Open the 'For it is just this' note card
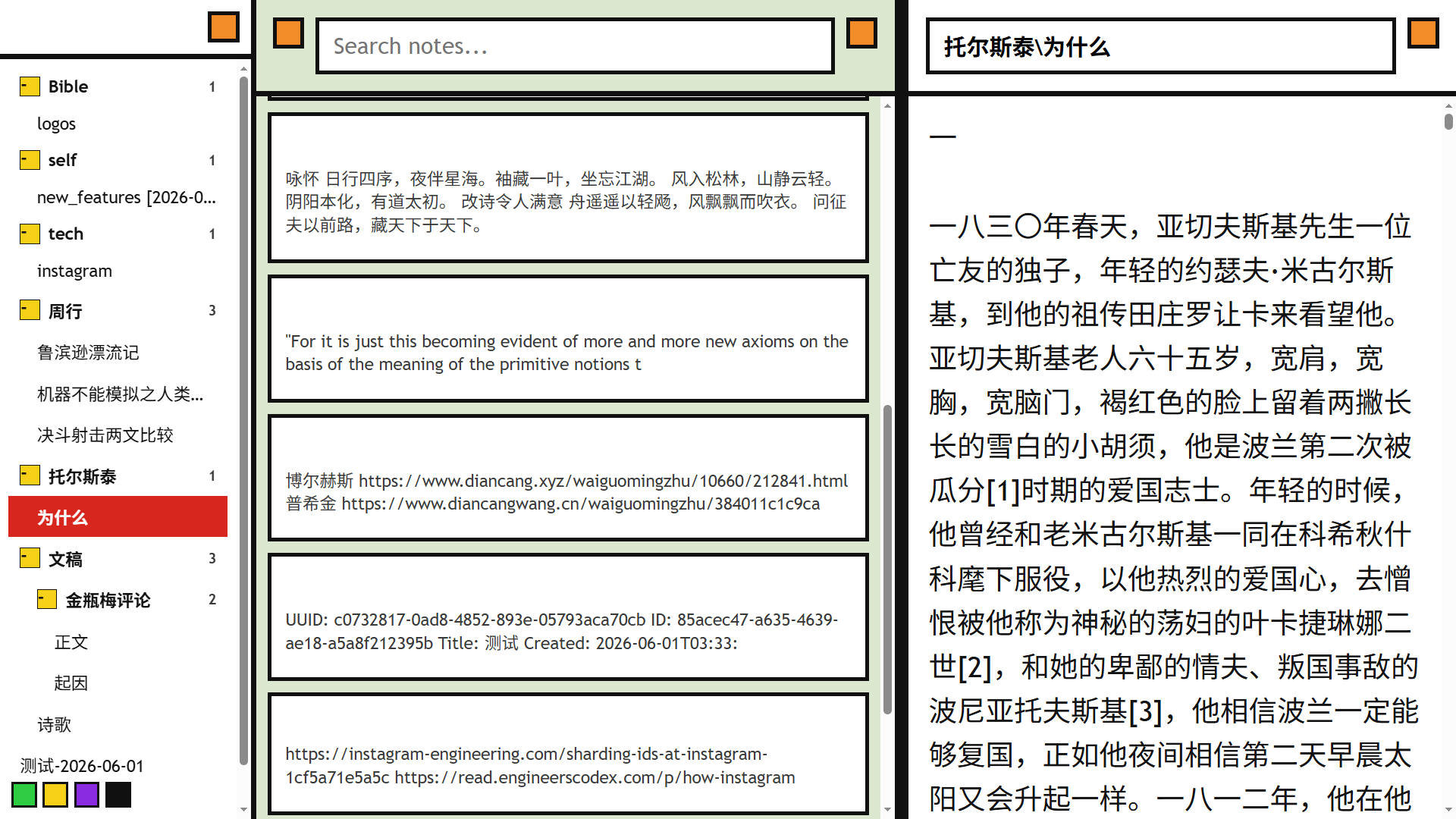The height and width of the screenshot is (819, 1456). tap(568, 338)
